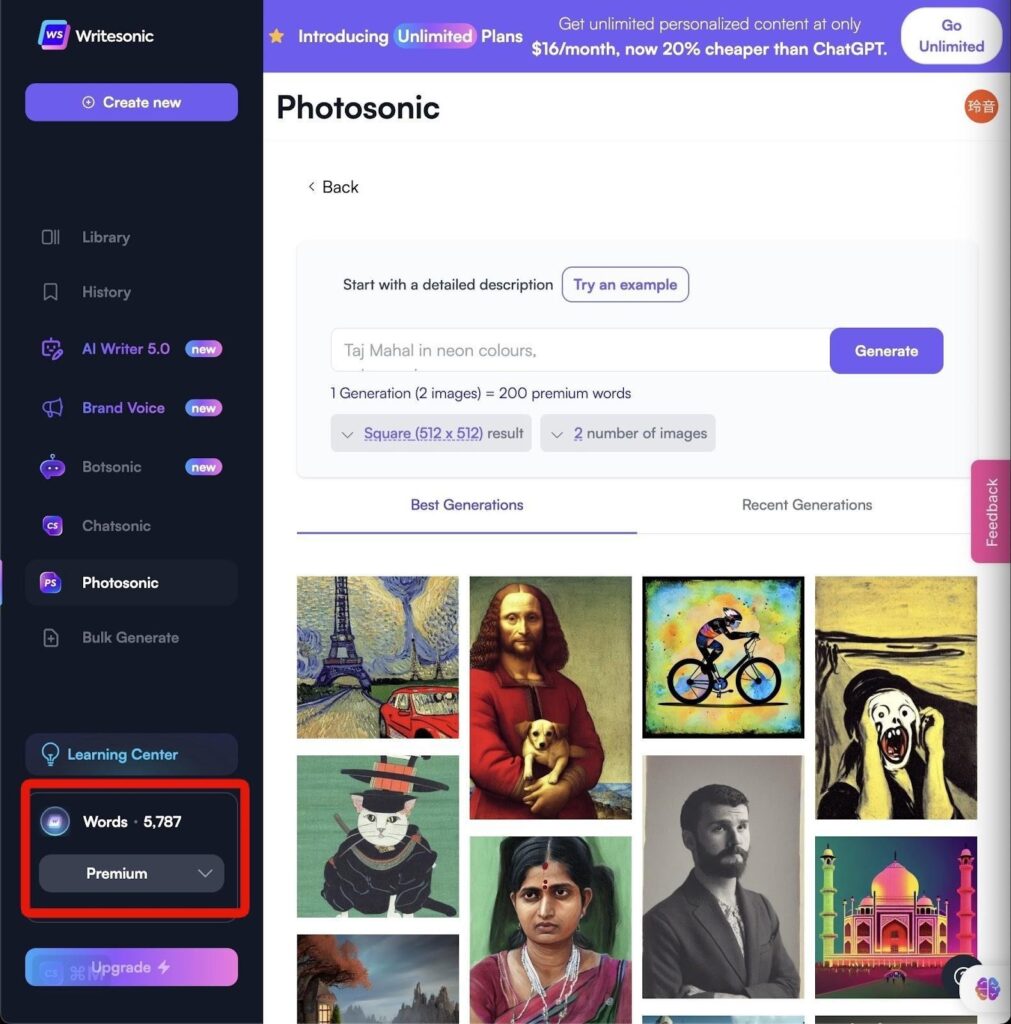Open the Chatsonic CS icon
Screen dimensions: 1011x1024
point(52,526)
